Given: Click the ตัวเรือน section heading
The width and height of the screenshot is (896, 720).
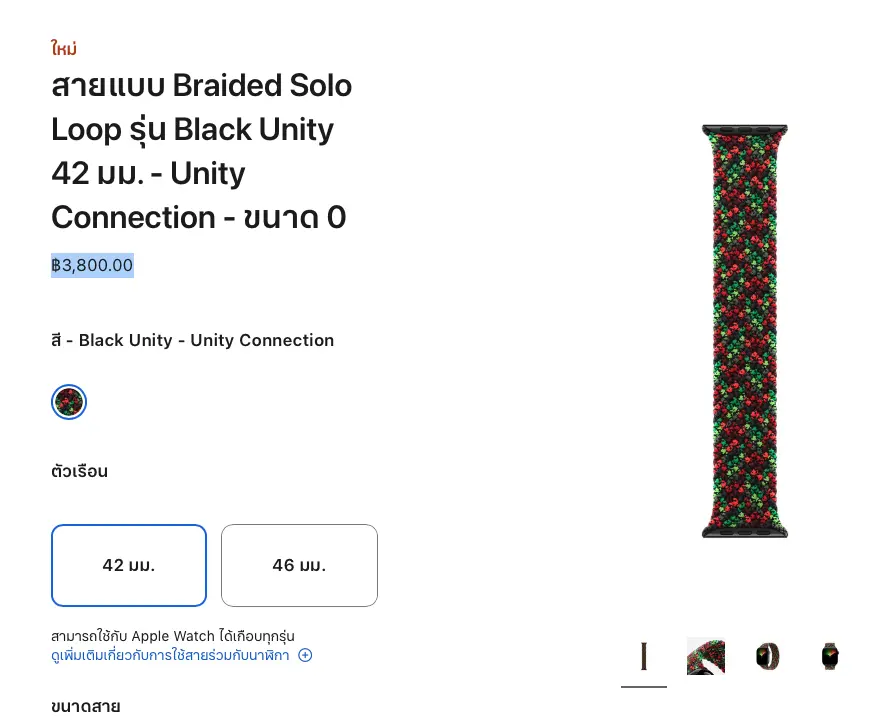Looking at the screenshot, I should (79, 471).
